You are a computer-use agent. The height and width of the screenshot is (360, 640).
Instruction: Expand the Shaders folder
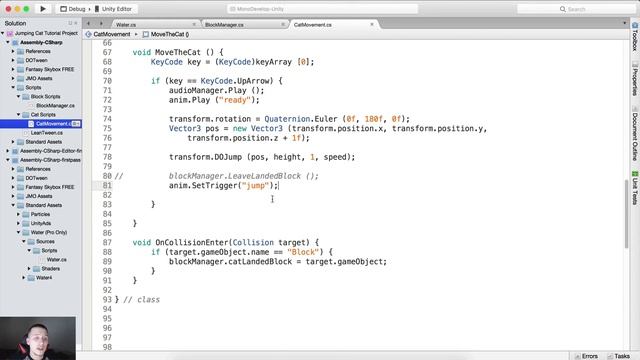pyautogui.click(x=29, y=269)
